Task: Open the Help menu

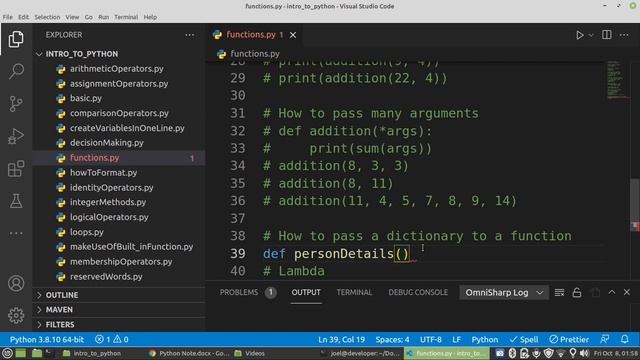Action: (150, 17)
